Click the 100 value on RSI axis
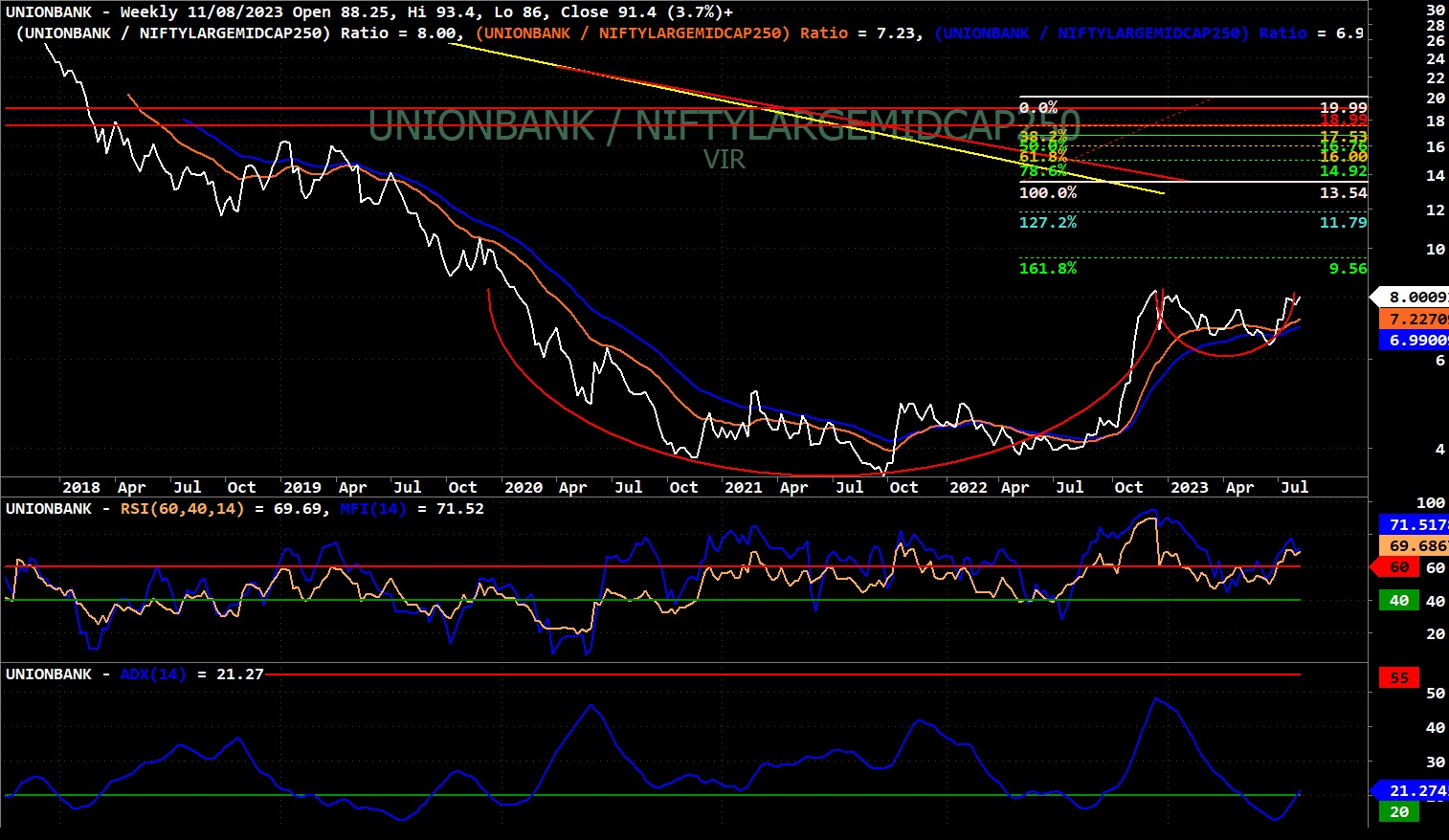Image resolution: width=1449 pixels, height=840 pixels. point(1431,503)
